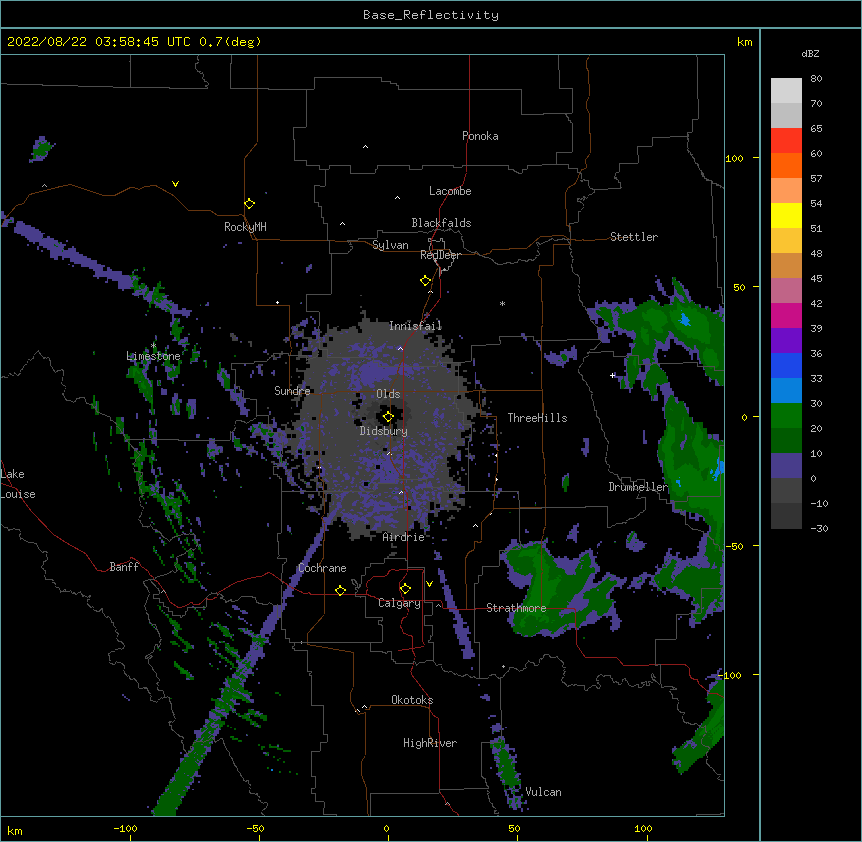Image resolution: width=862 pixels, height=842 pixels.
Task: Click the Banff label
Action: tap(124, 567)
